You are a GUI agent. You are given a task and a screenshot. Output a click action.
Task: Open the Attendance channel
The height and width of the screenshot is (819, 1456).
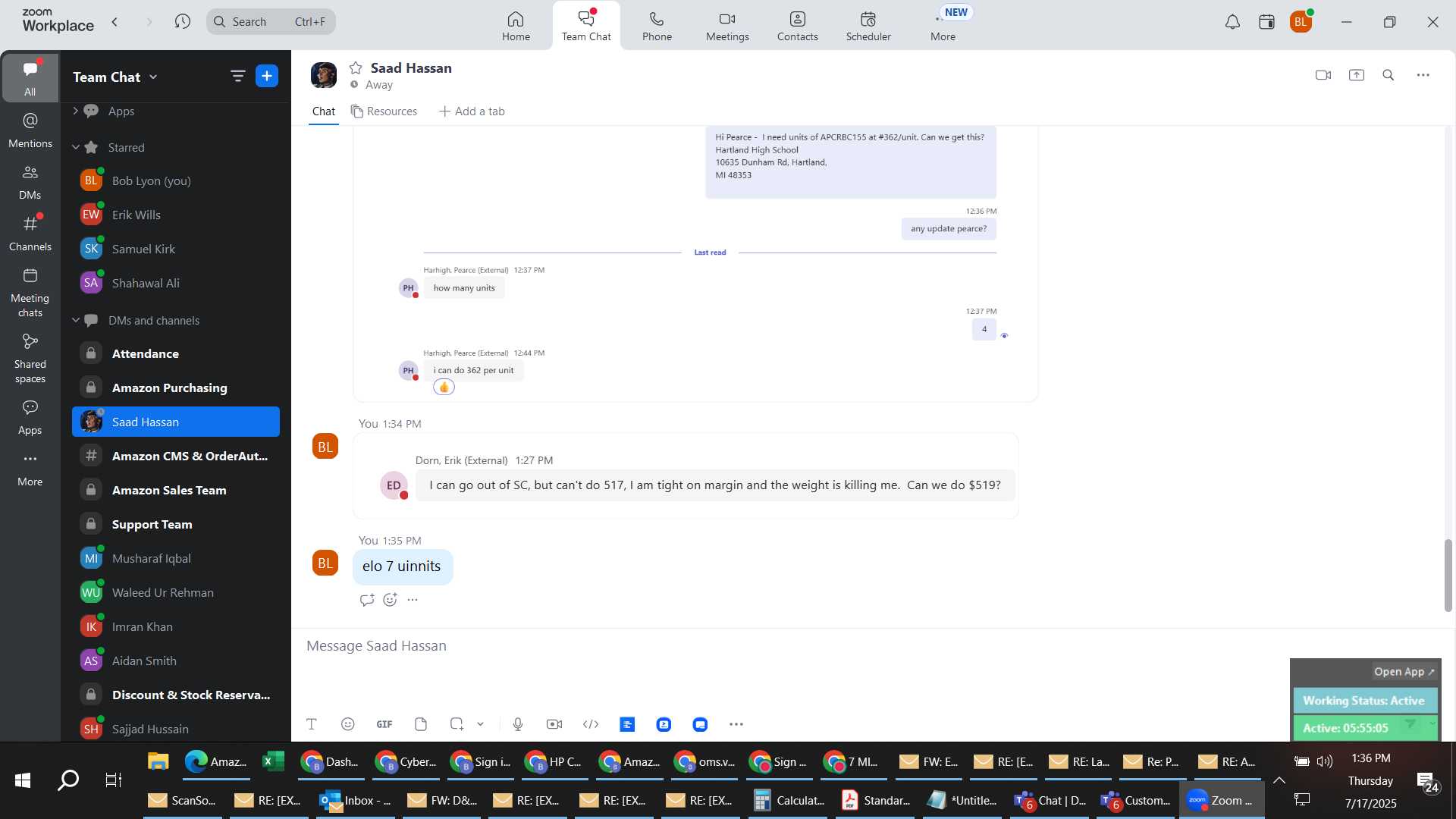[x=176, y=353]
